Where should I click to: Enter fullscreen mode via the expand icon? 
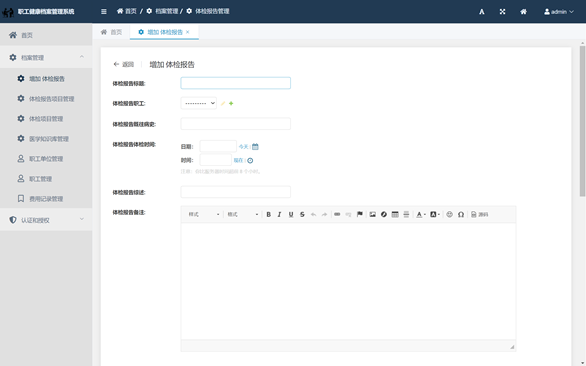(502, 12)
